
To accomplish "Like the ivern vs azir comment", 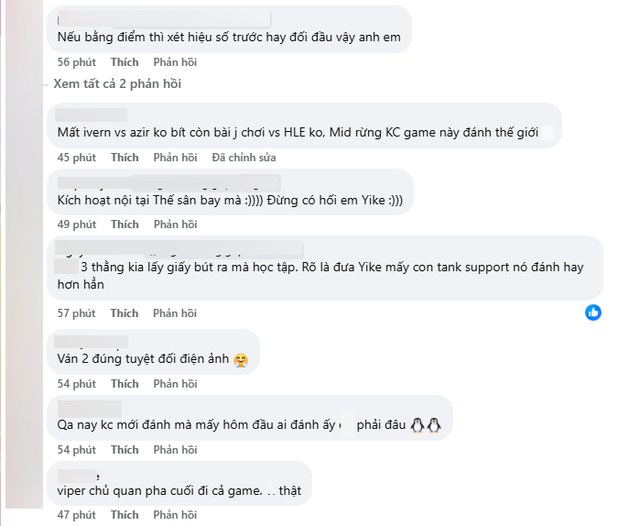I will (x=124, y=158).
